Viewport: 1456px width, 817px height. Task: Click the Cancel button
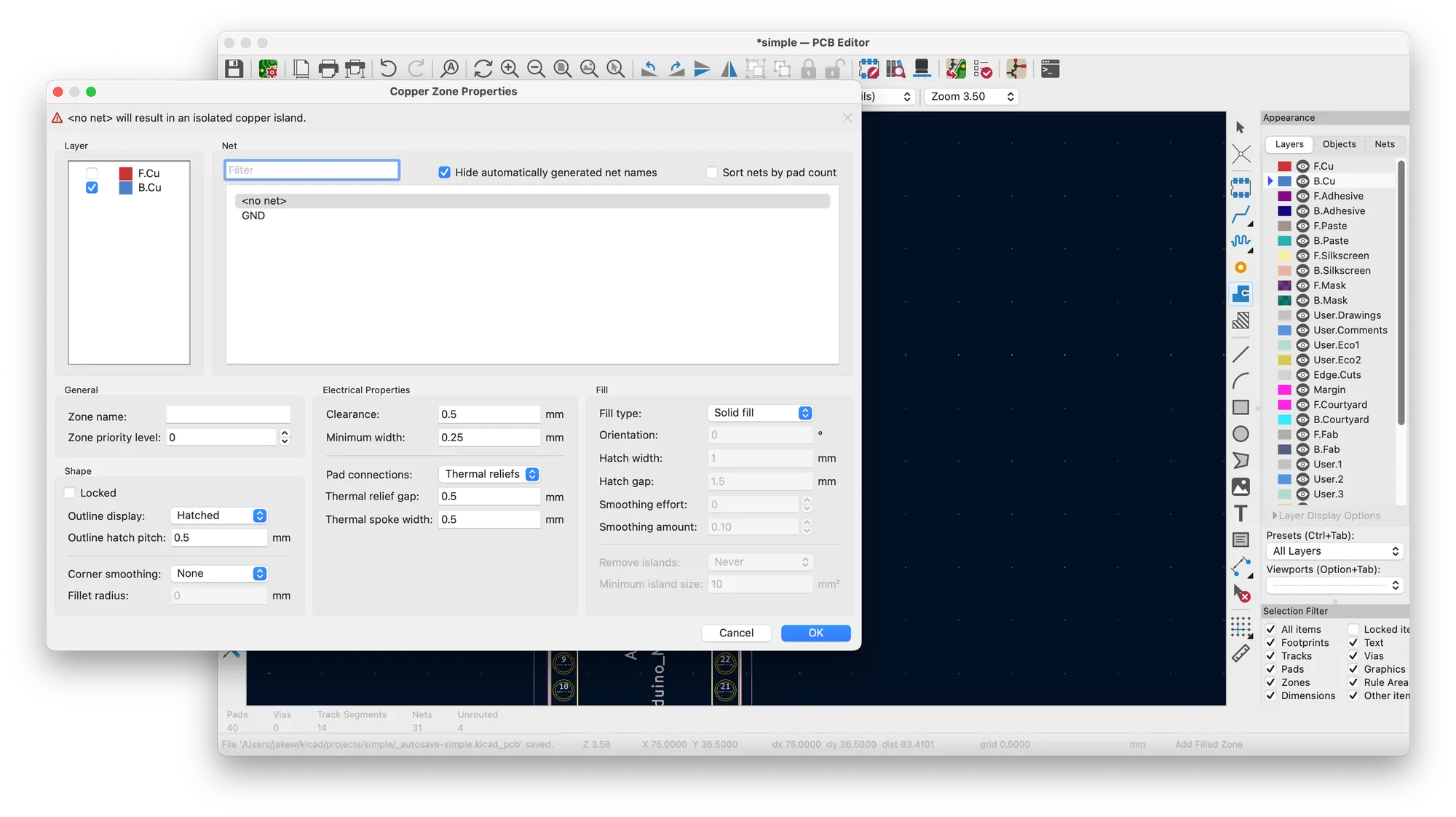[736, 633]
